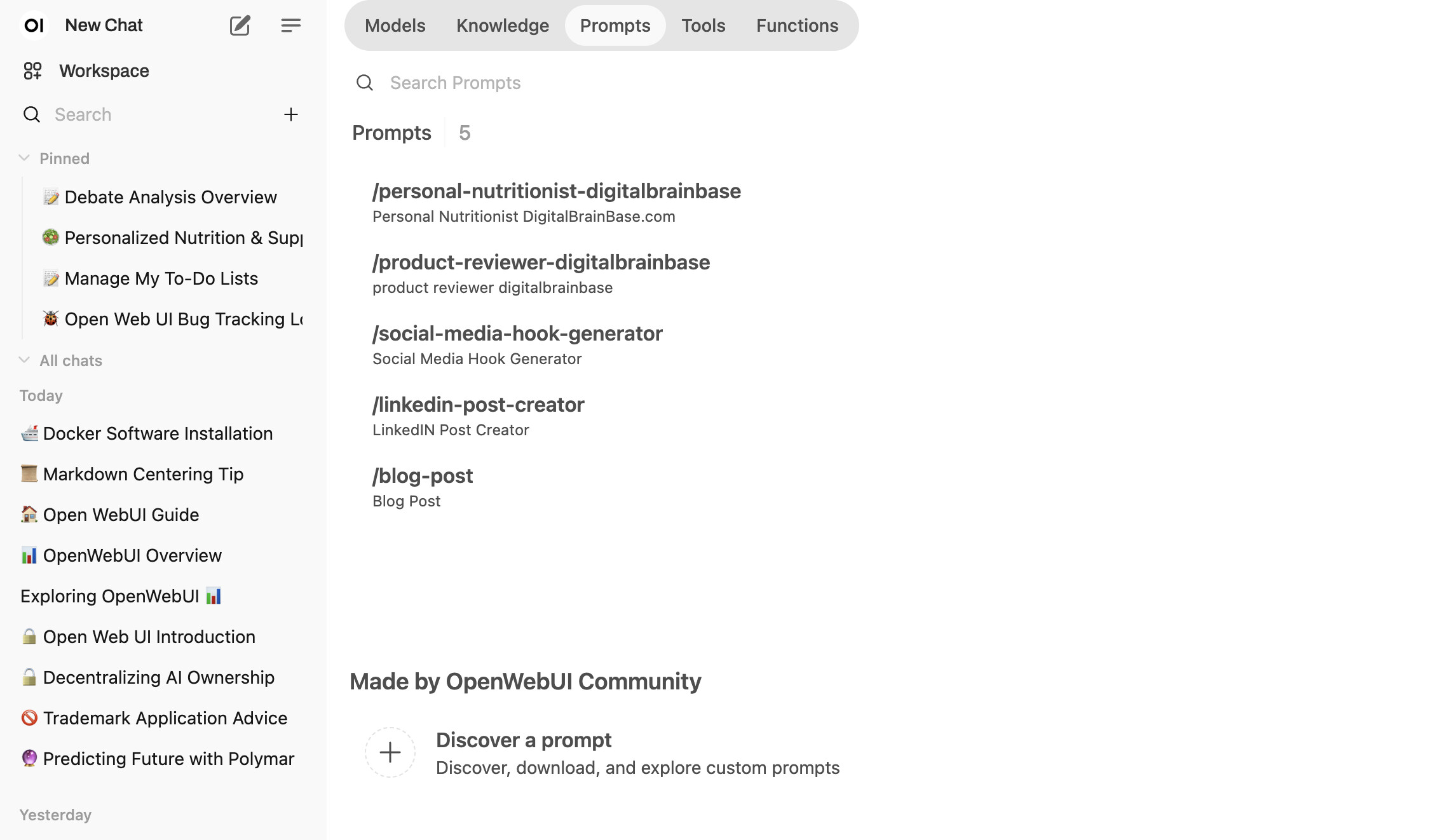Click the Blog Post description text

[406, 501]
